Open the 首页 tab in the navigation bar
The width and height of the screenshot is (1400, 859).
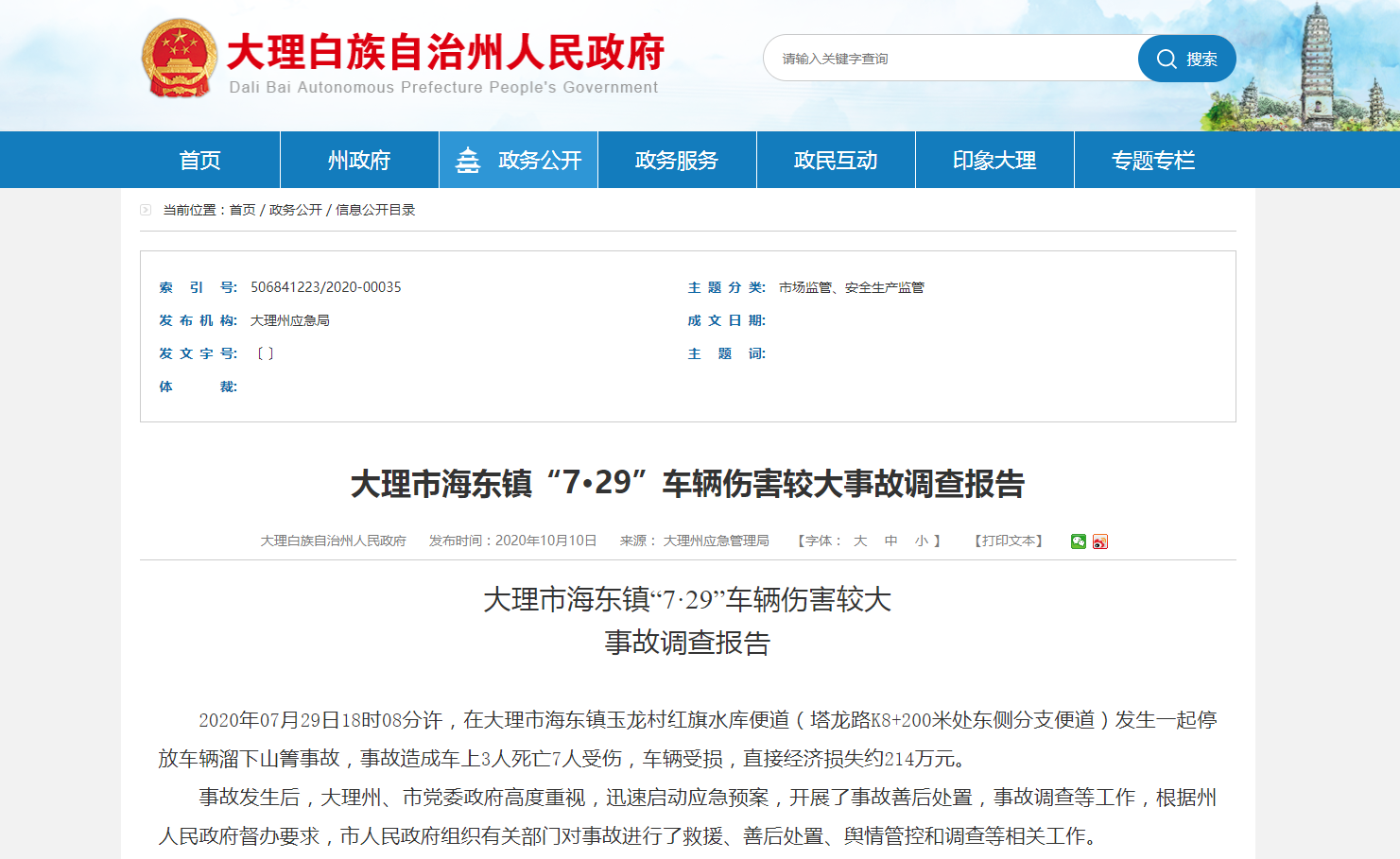coord(200,161)
